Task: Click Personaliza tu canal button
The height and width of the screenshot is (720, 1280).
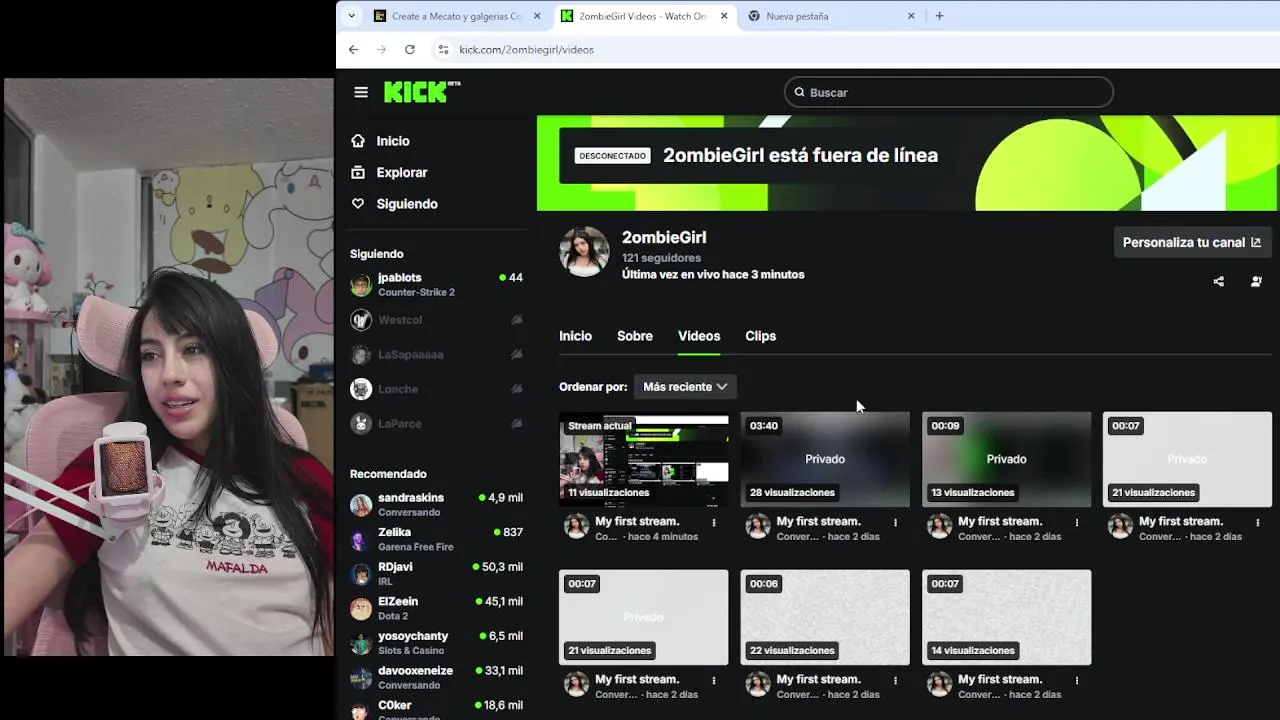Action: coord(1192,243)
